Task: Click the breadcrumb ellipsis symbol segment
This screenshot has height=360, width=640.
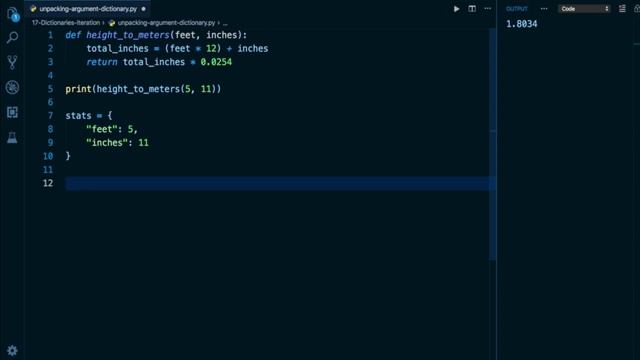Action: click(x=225, y=23)
